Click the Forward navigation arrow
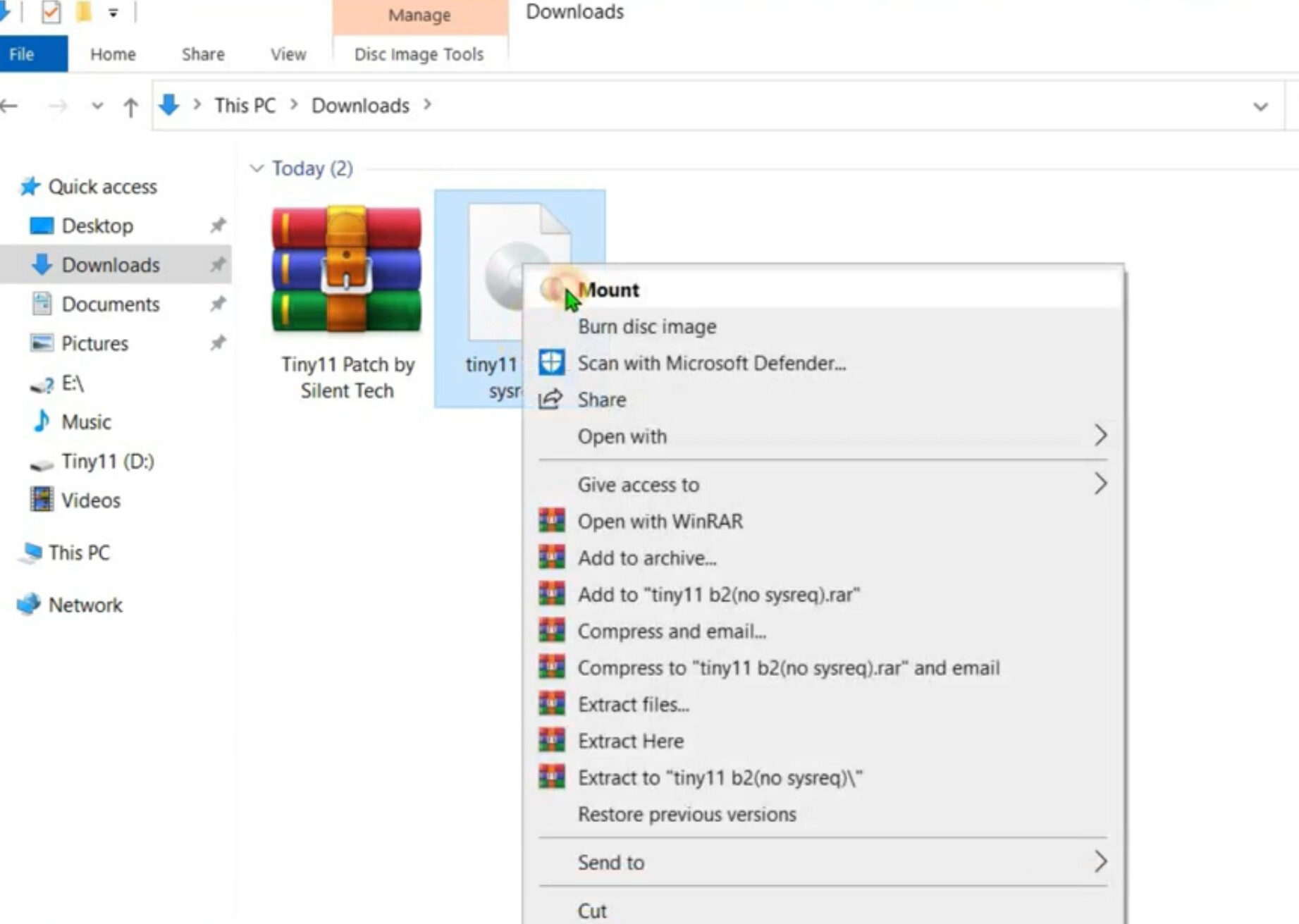The height and width of the screenshot is (924, 1299). point(58,106)
